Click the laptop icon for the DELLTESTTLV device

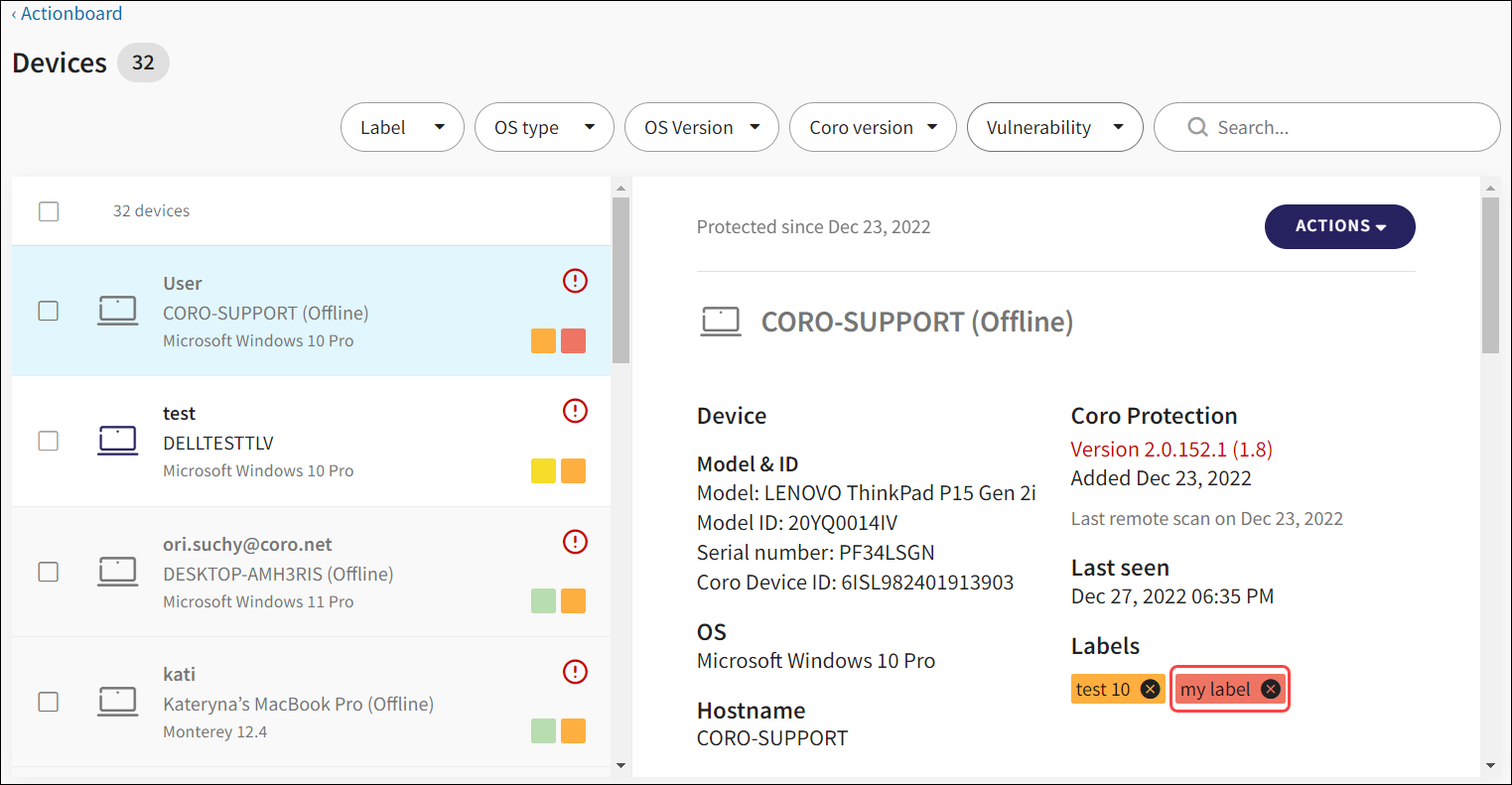[117, 440]
